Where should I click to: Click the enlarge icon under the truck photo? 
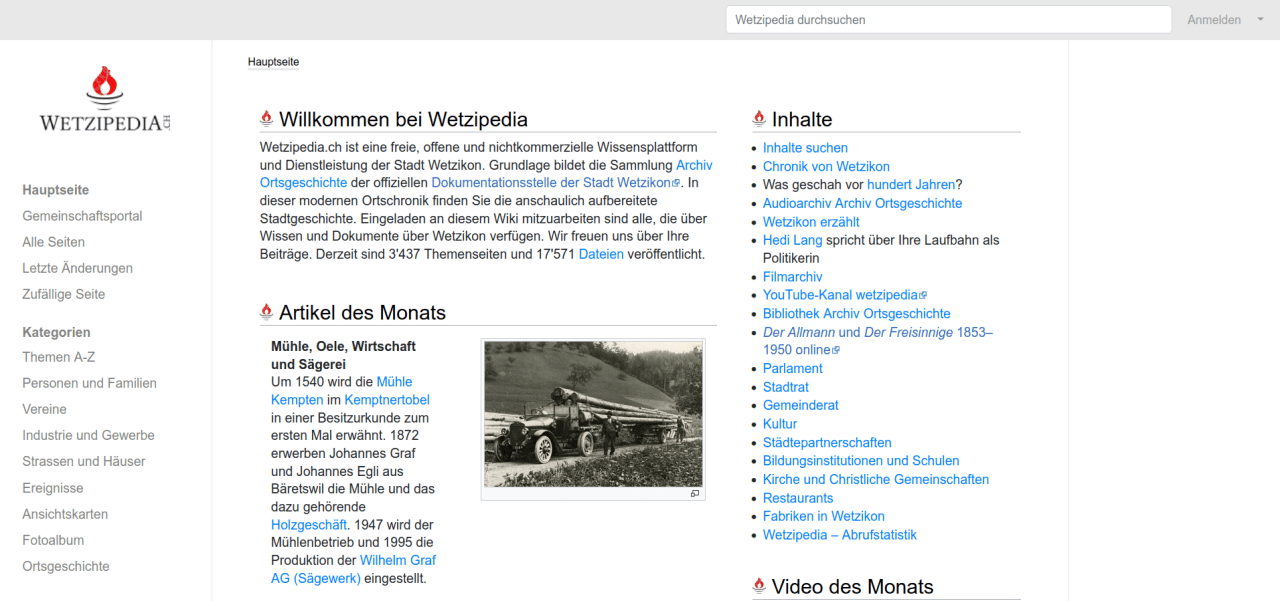pos(695,494)
